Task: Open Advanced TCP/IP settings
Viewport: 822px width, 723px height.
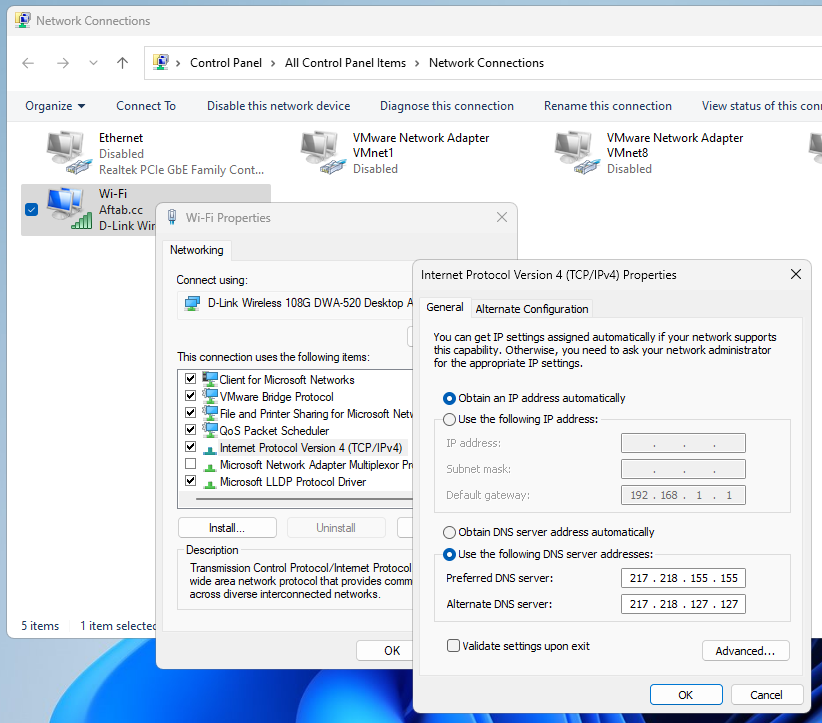Action: tap(745, 651)
